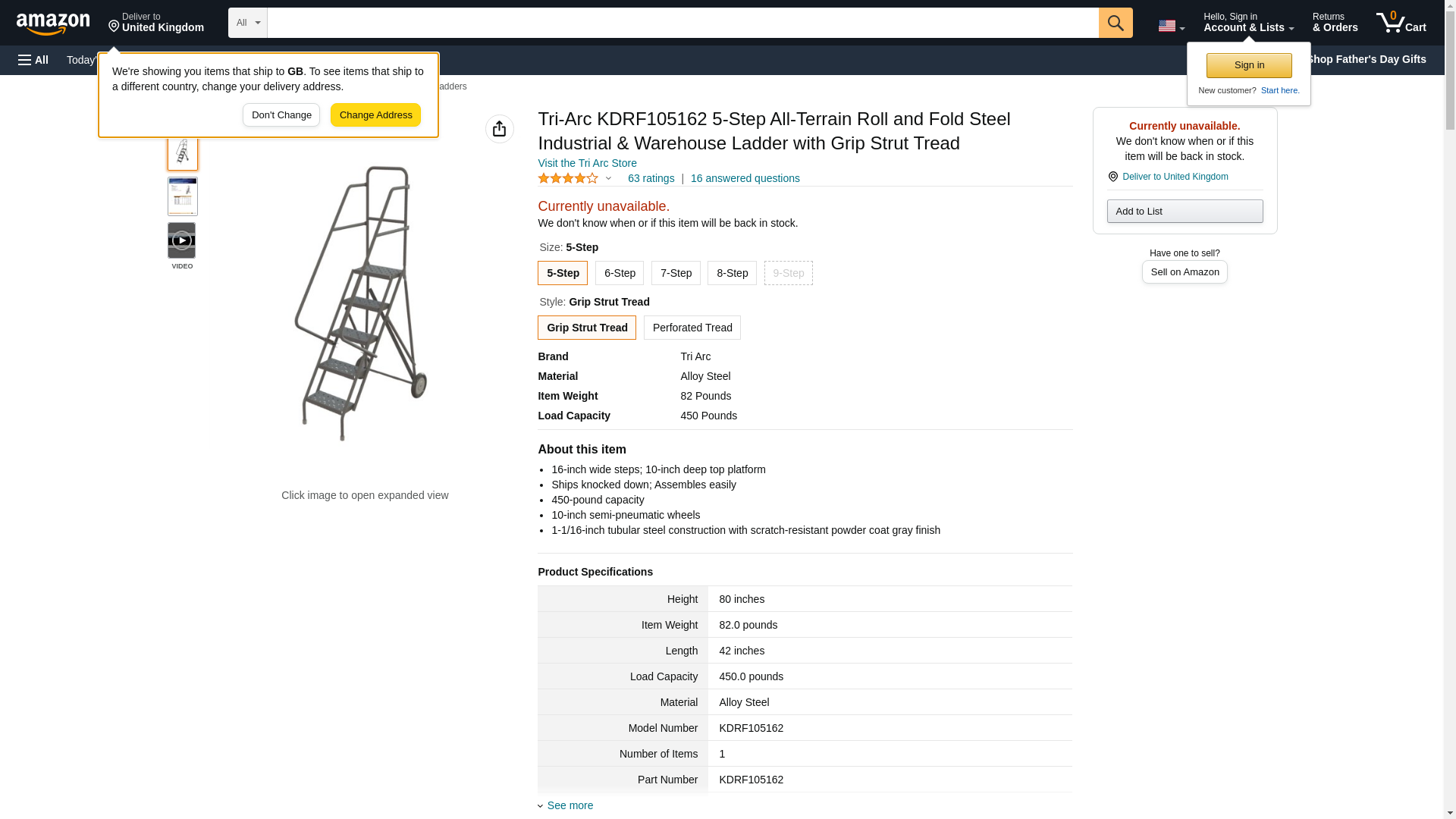Open the All search category dropdown
The image size is (1456, 819).
coord(247,23)
